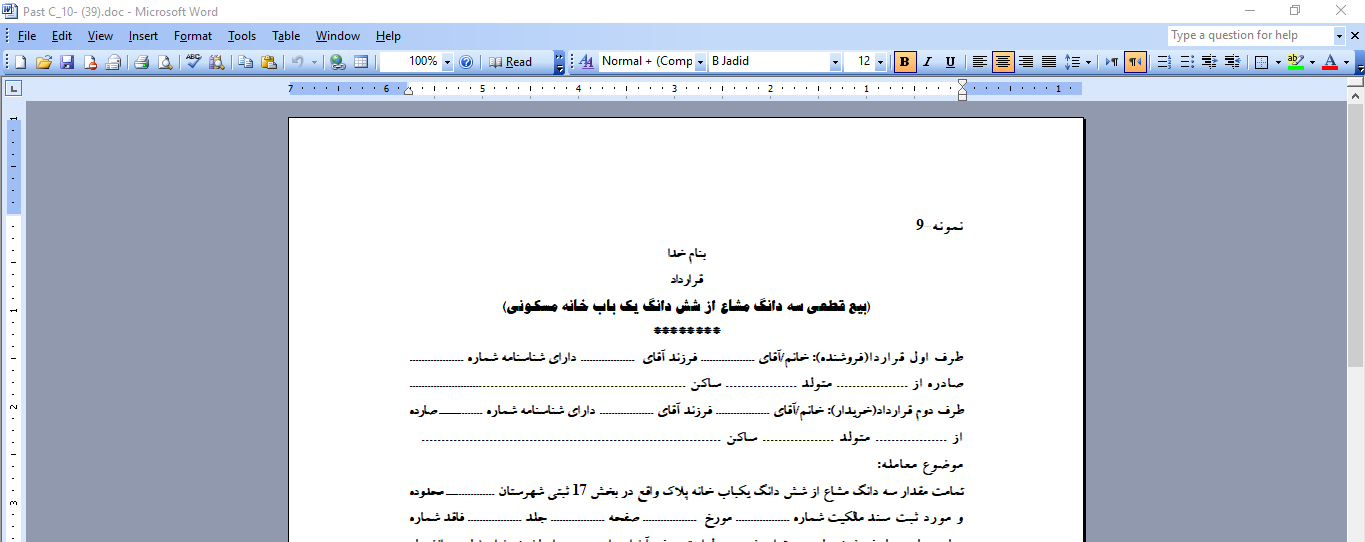This screenshot has width=1365, height=542.
Task: Click the Insert Hyperlink icon
Action: tap(338, 62)
